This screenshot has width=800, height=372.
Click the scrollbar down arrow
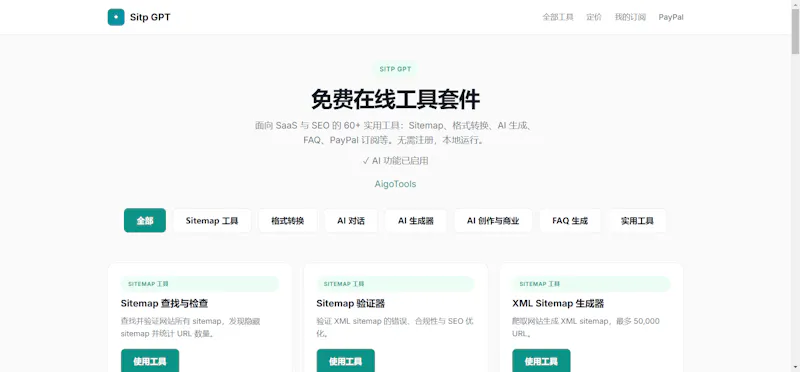tap(795, 367)
